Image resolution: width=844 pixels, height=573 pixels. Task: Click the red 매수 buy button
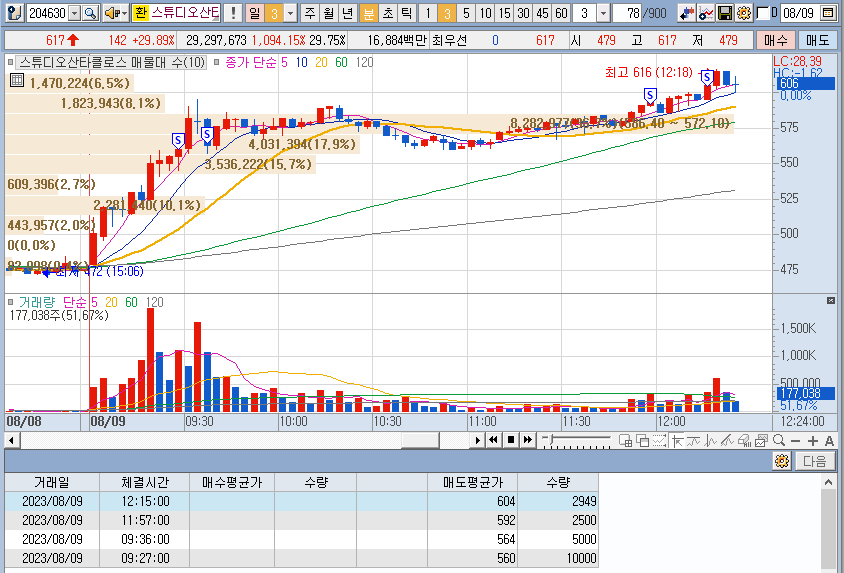[x=776, y=40]
